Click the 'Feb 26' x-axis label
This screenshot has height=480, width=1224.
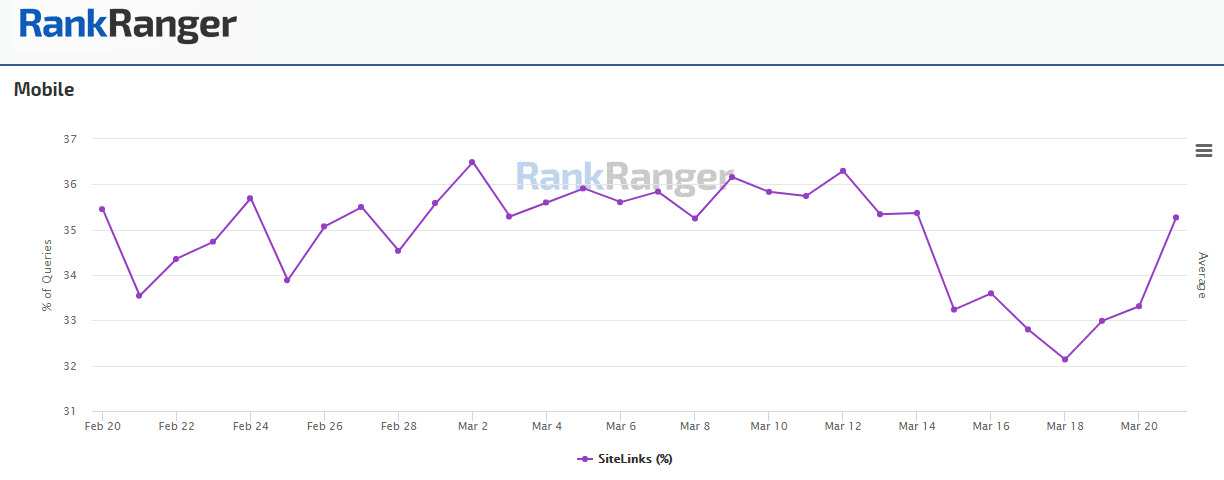[324, 426]
